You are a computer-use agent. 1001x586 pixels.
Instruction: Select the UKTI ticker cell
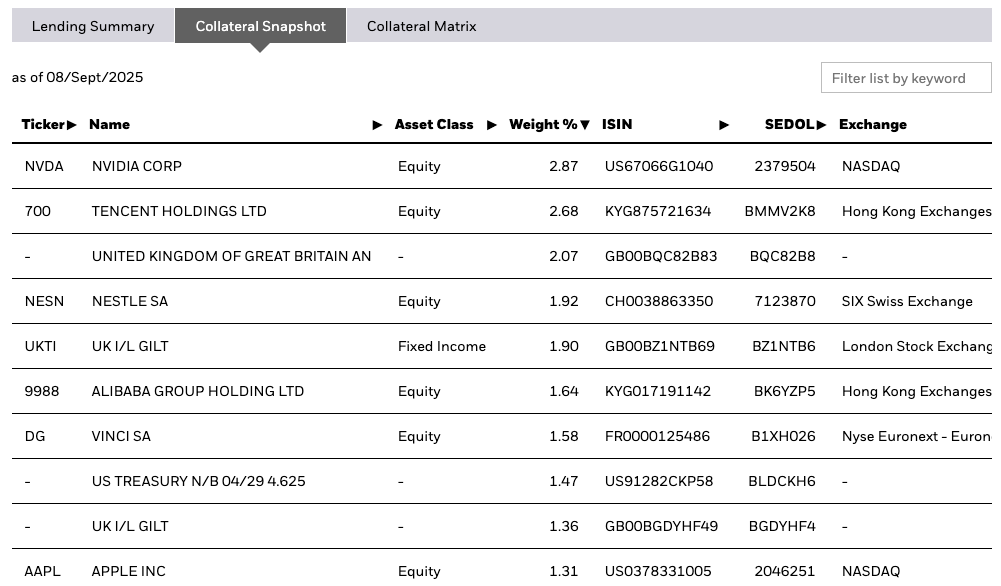click(x=40, y=346)
